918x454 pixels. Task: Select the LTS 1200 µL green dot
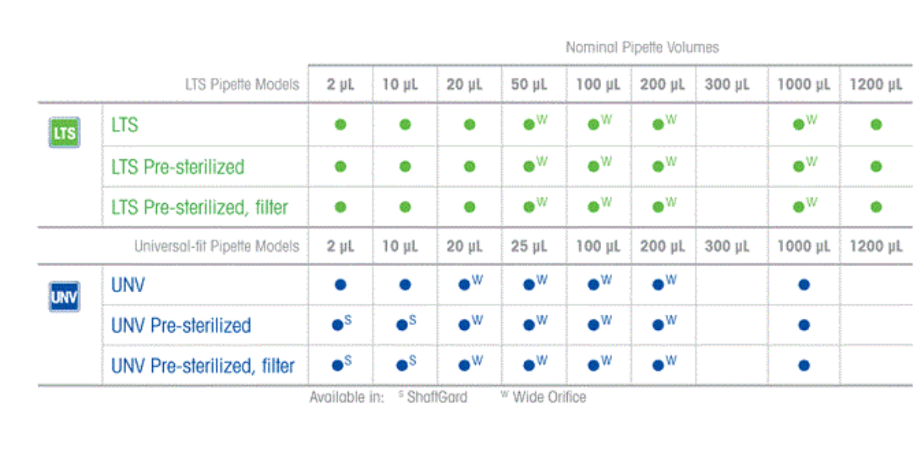(x=876, y=124)
